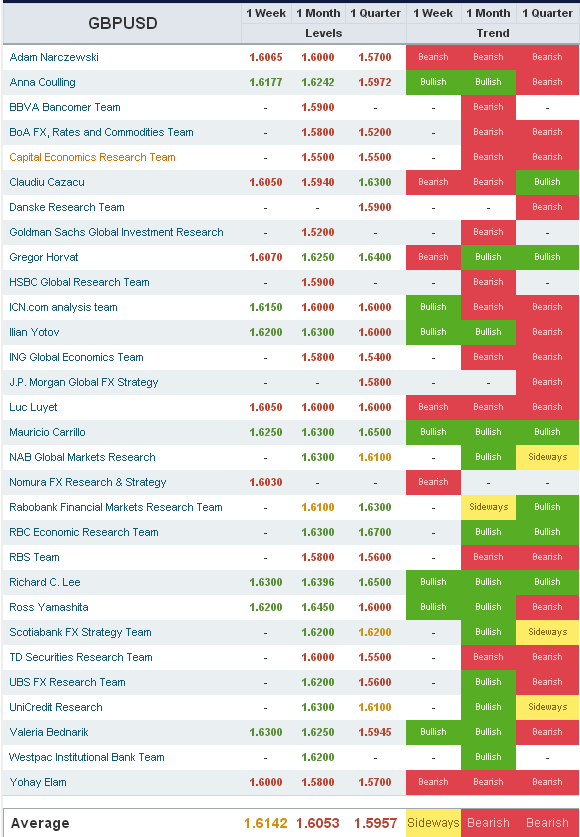Viewport: 580px width, 837px height.
Task: Open J.P. Morgan Global FX Strategy link
Action: (x=84, y=382)
